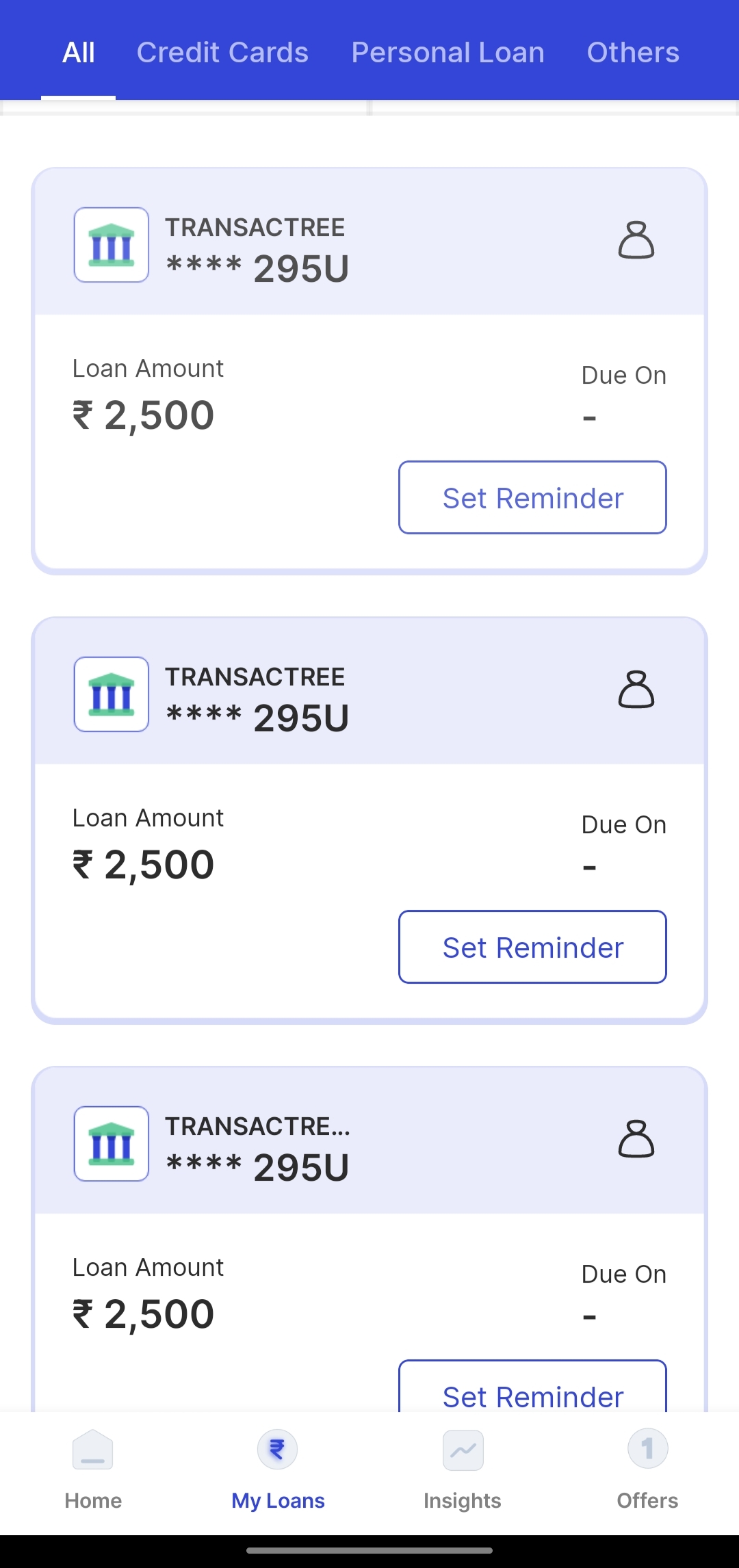Select the All tab
The height and width of the screenshot is (1568, 739).
(x=79, y=53)
